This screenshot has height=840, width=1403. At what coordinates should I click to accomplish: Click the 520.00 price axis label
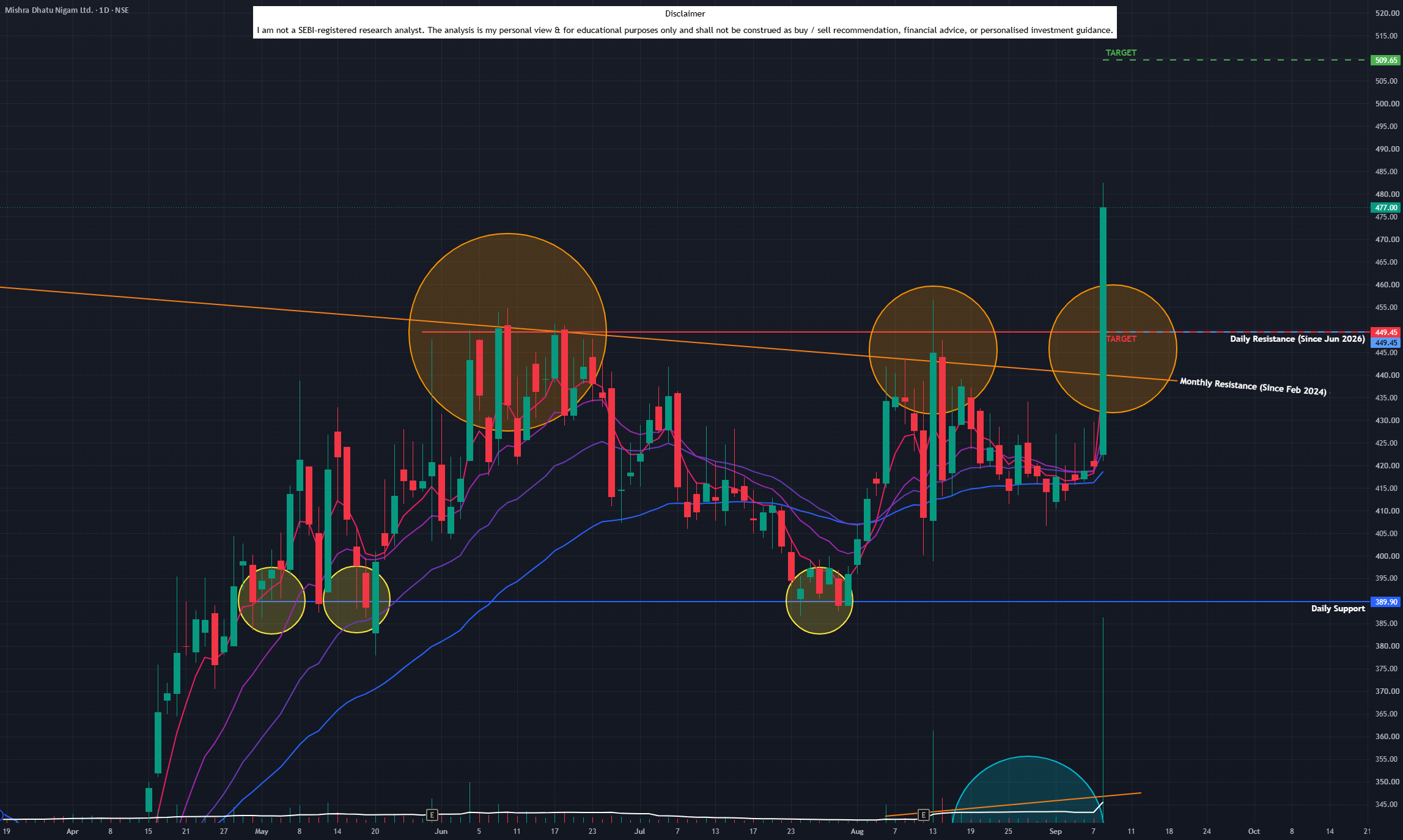coord(1386,13)
